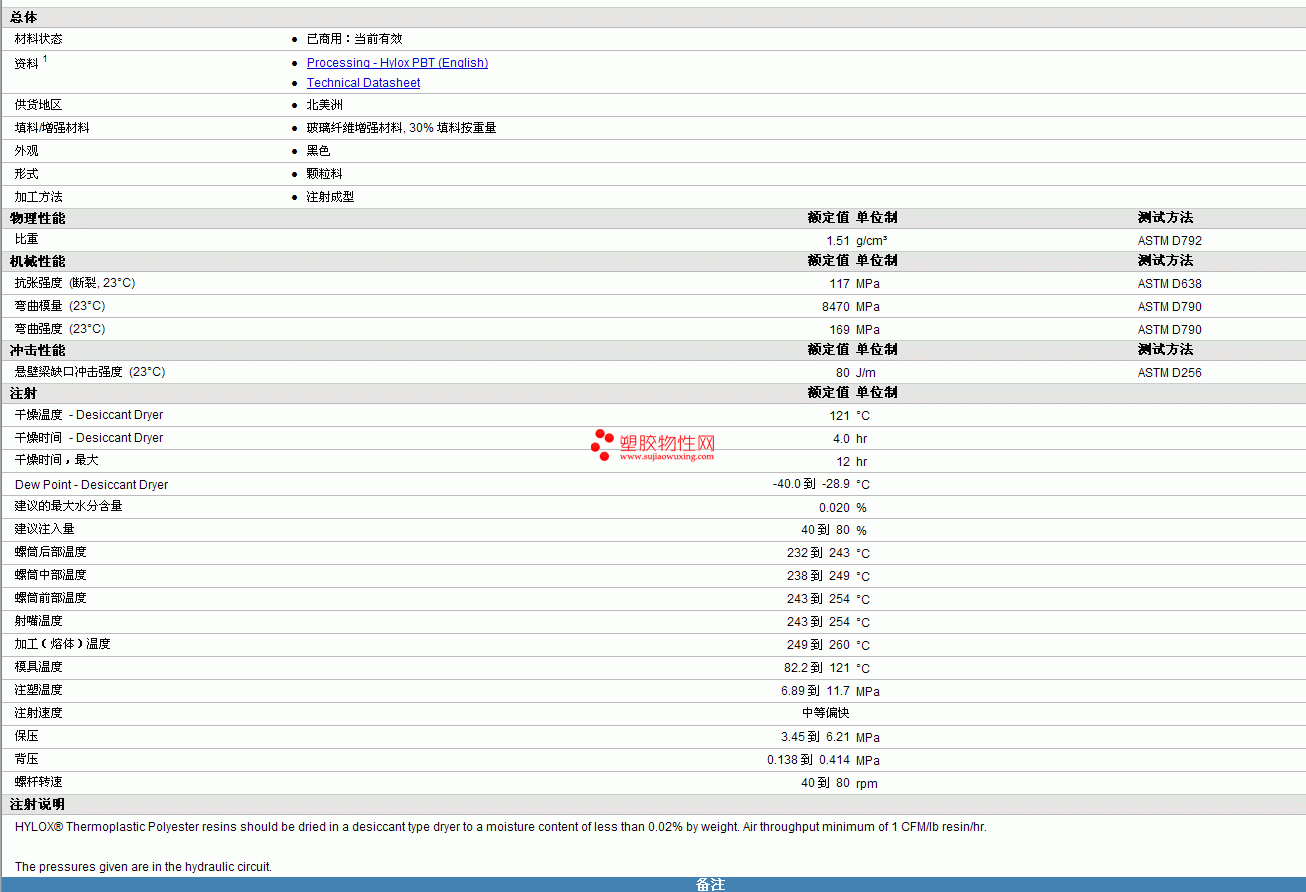Select the 169 flexural strength value
This screenshot has height=892, width=1306.
click(x=839, y=330)
